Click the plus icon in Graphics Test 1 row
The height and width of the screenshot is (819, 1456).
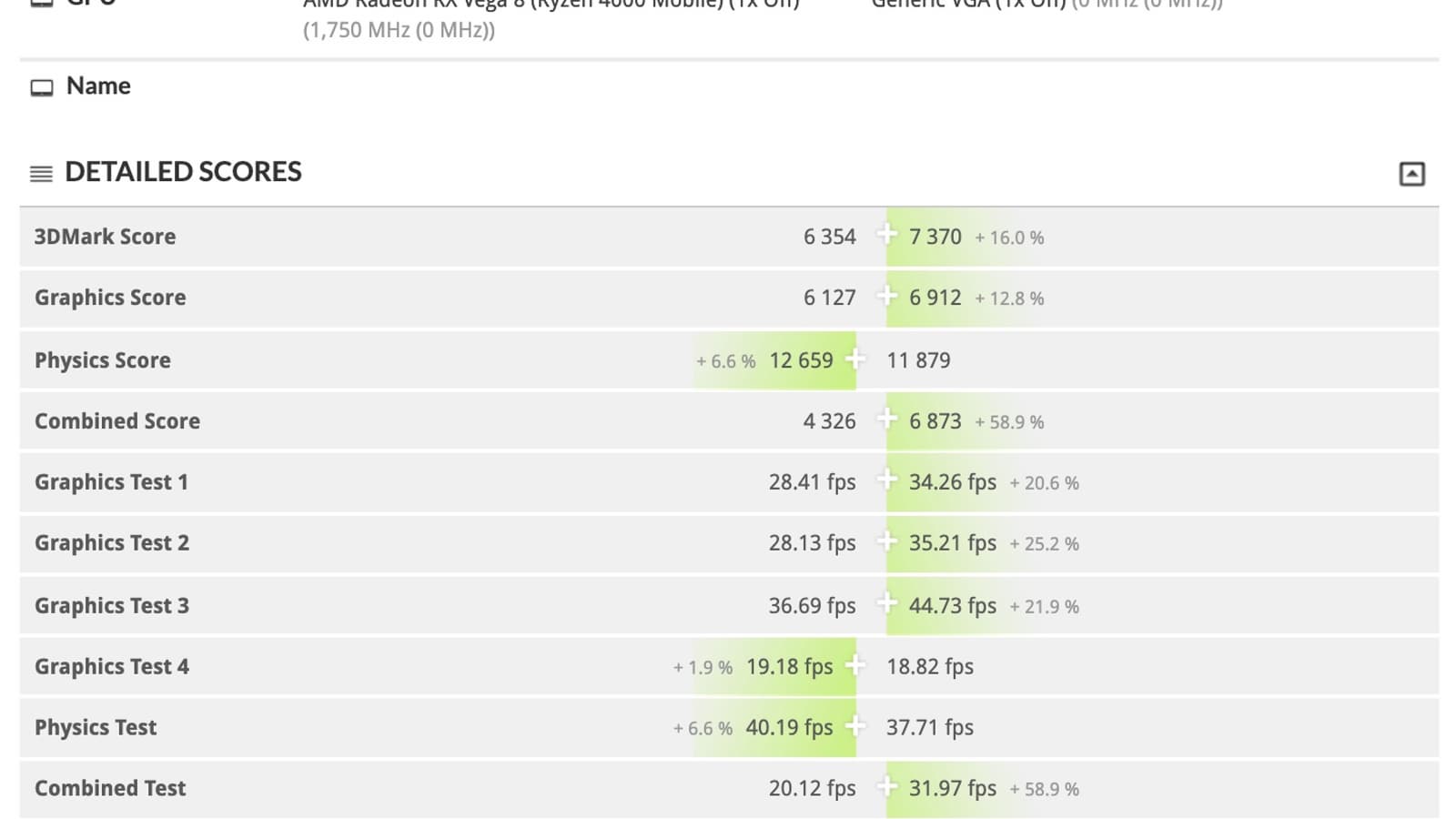click(x=886, y=480)
